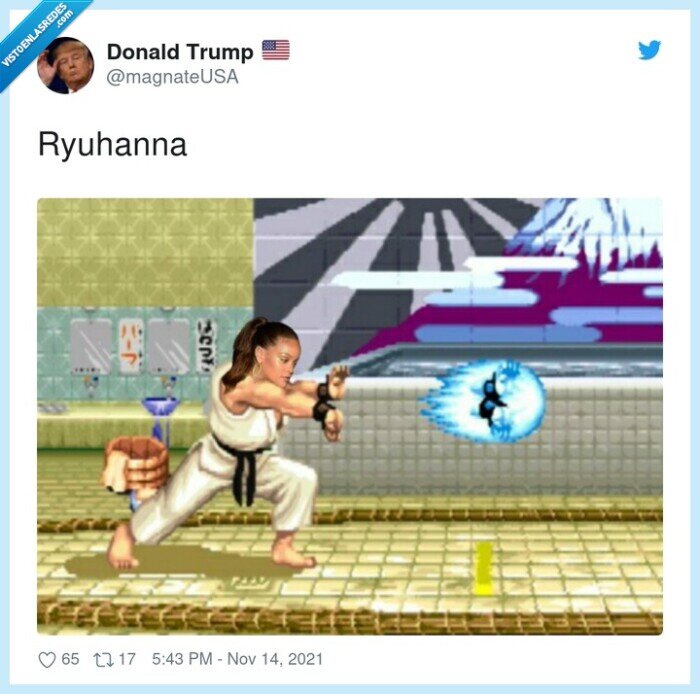700x694 pixels.
Task: Retweet using the arrows icon
Action: [103, 660]
